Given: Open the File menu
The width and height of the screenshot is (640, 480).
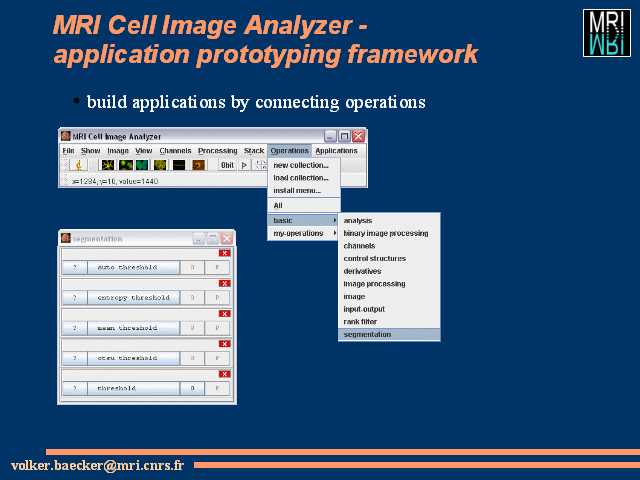Looking at the screenshot, I should tap(68, 151).
